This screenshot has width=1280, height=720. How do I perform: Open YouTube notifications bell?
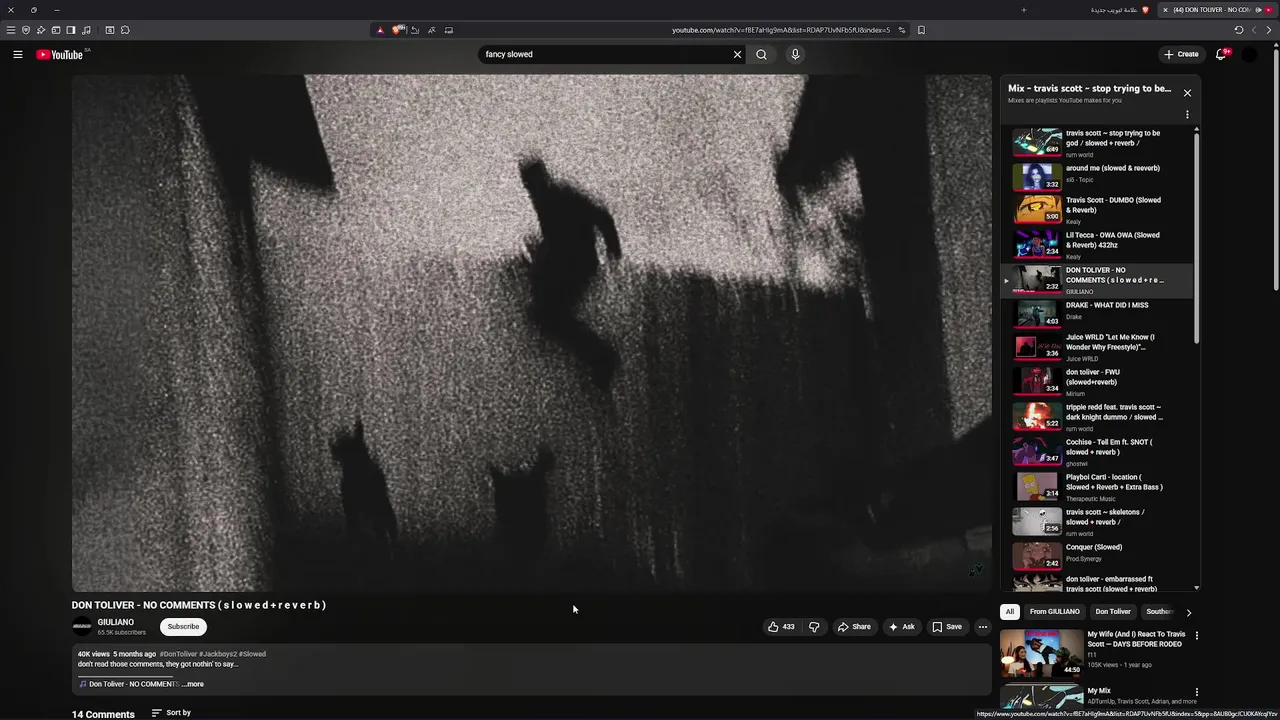point(1221,54)
